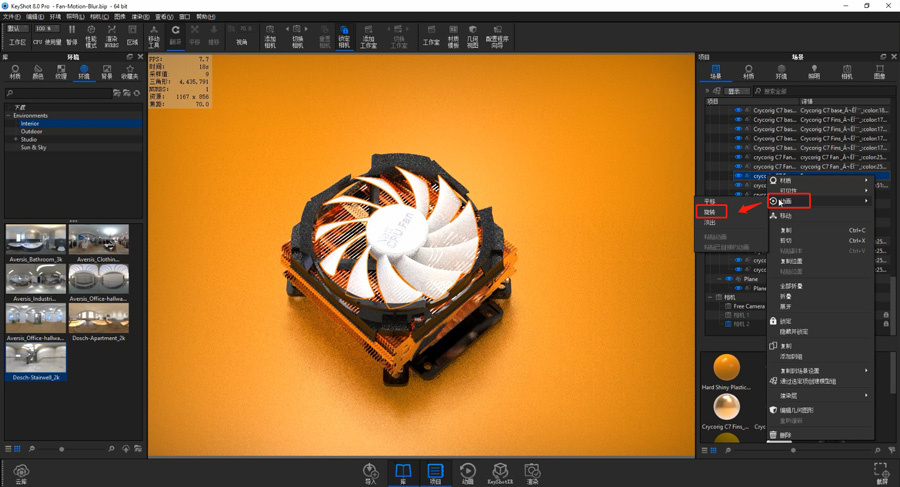Image resolution: width=900 pixels, height=487 pixels.
Task: Click the lock icon on the 相机 1 row
Action: pyautogui.click(x=886, y=315)
